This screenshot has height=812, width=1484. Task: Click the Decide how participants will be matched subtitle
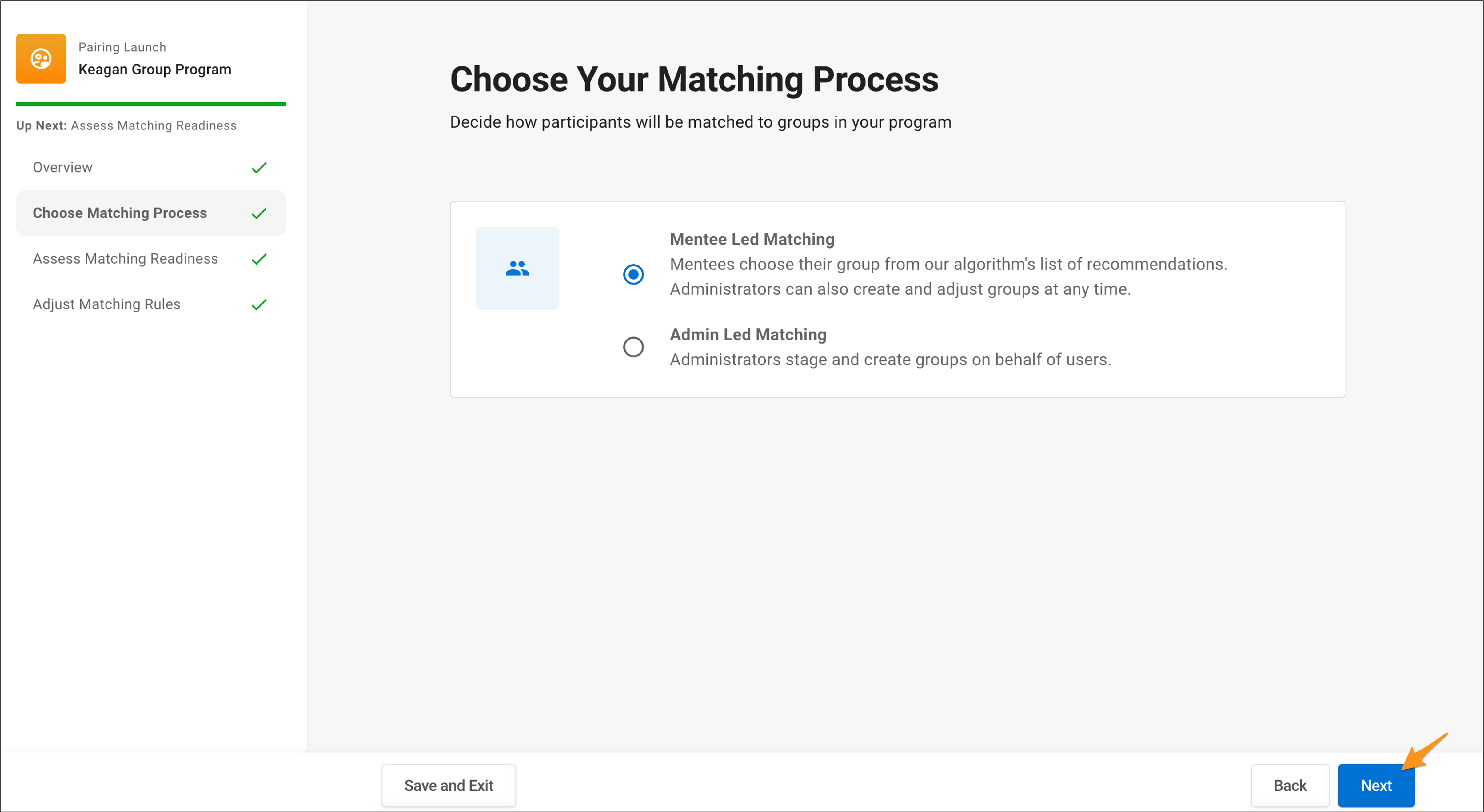[x=700, y=122]
